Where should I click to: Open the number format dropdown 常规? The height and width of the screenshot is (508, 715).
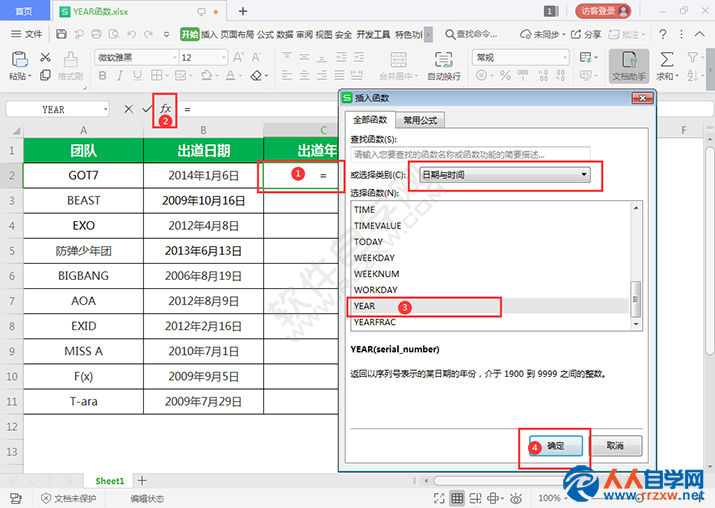pyautogui.click(x=565, y=57)
